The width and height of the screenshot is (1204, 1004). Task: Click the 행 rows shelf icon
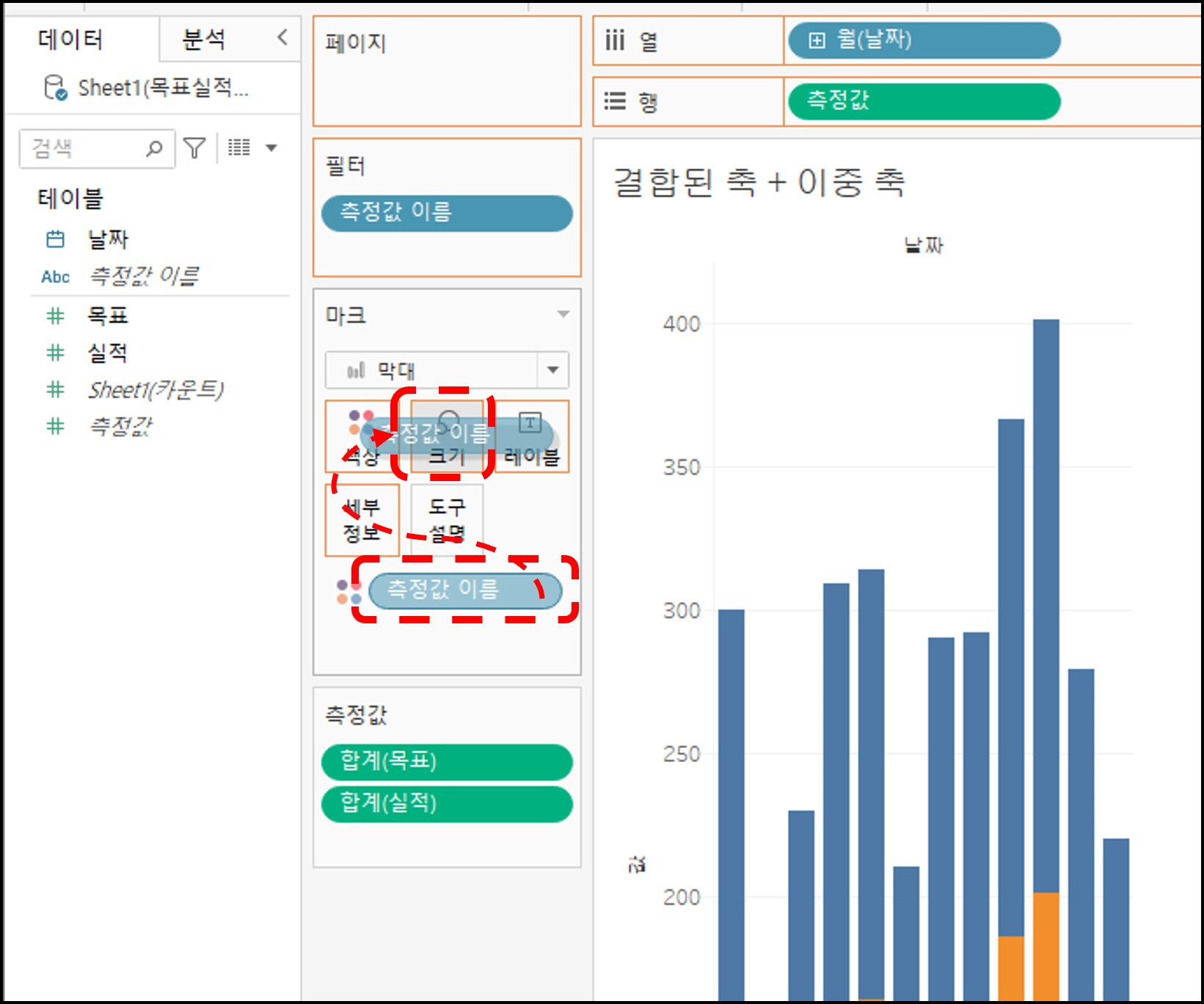[615, 101]
